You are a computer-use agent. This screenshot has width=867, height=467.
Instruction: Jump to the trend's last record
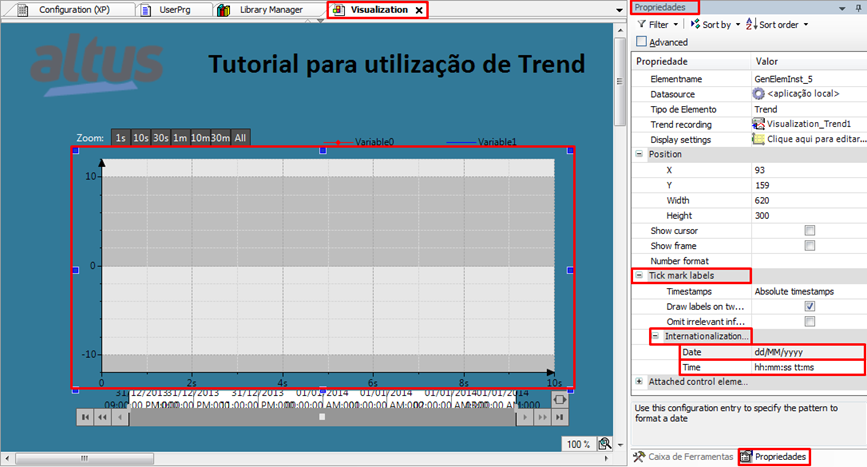point(559,417)
